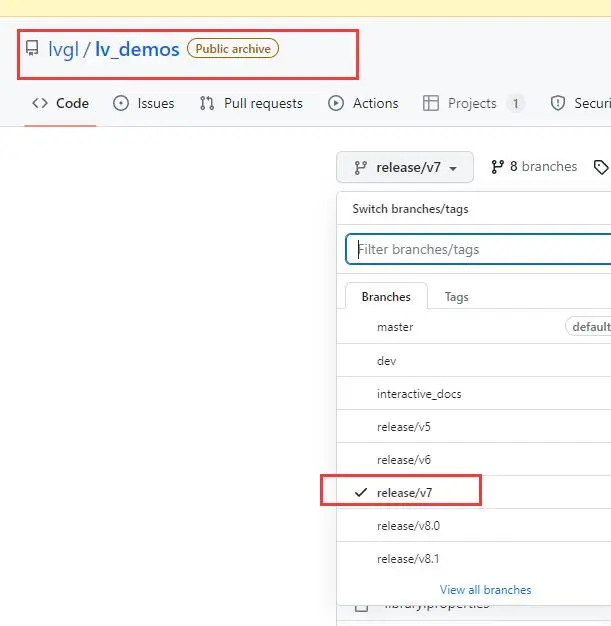
Task: Click the tag icon beside branches count
Action: (601, 167)
